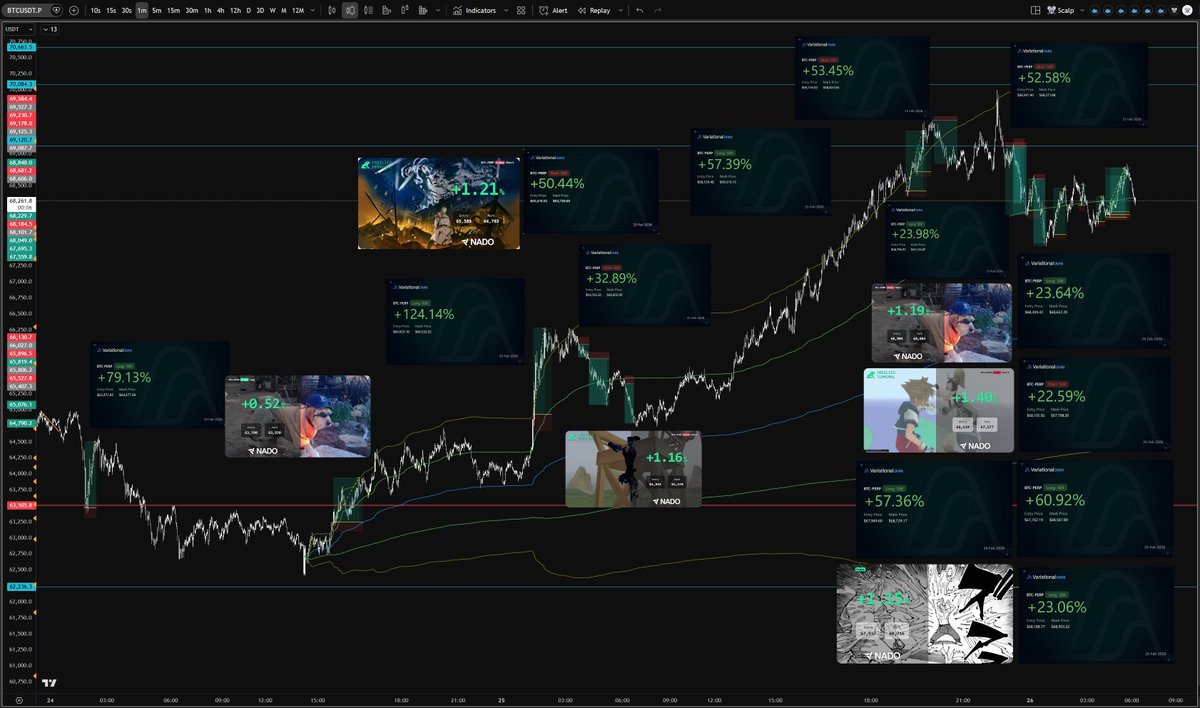Switch to 12M interval
Viewport: 1200px width, 708px height.
298,10
